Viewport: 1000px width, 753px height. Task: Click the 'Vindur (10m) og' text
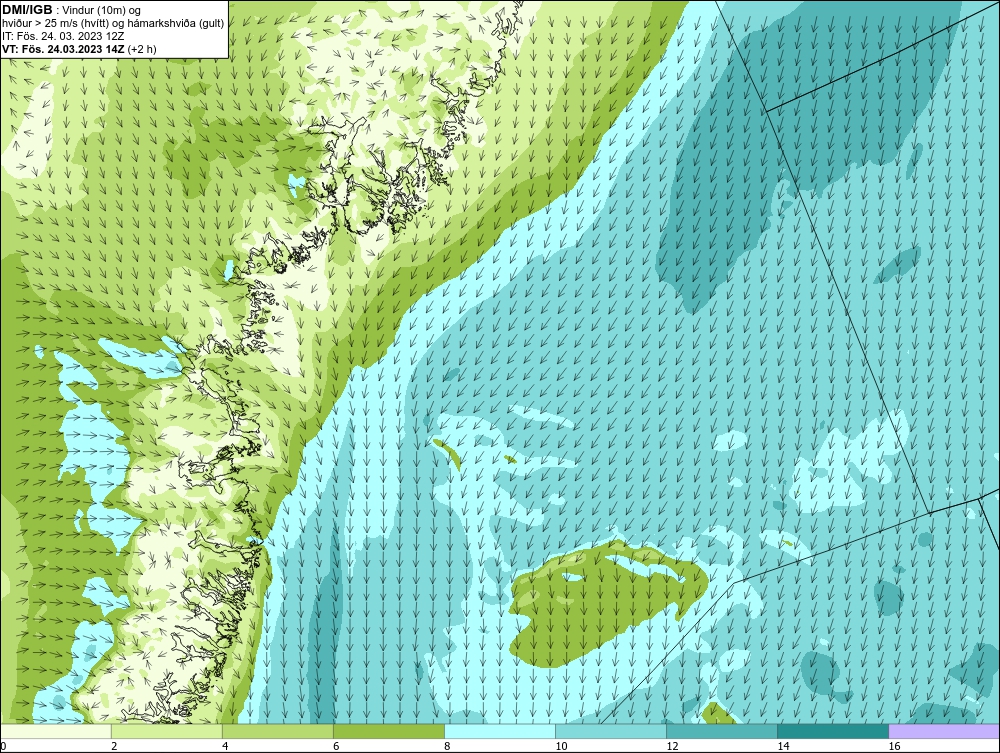tap(103, 11)
